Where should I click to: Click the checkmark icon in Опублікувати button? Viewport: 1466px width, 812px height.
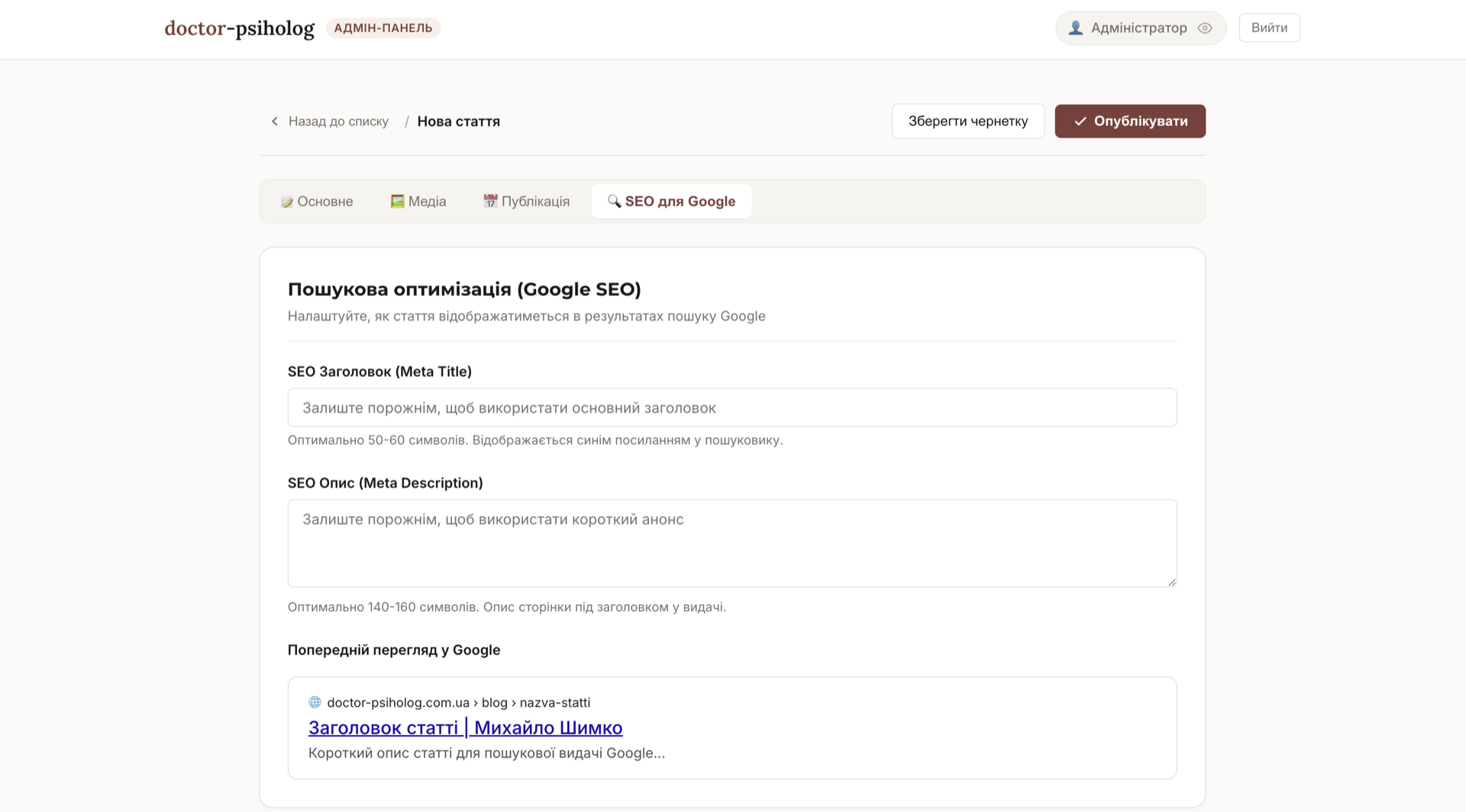coord(1080,121)
